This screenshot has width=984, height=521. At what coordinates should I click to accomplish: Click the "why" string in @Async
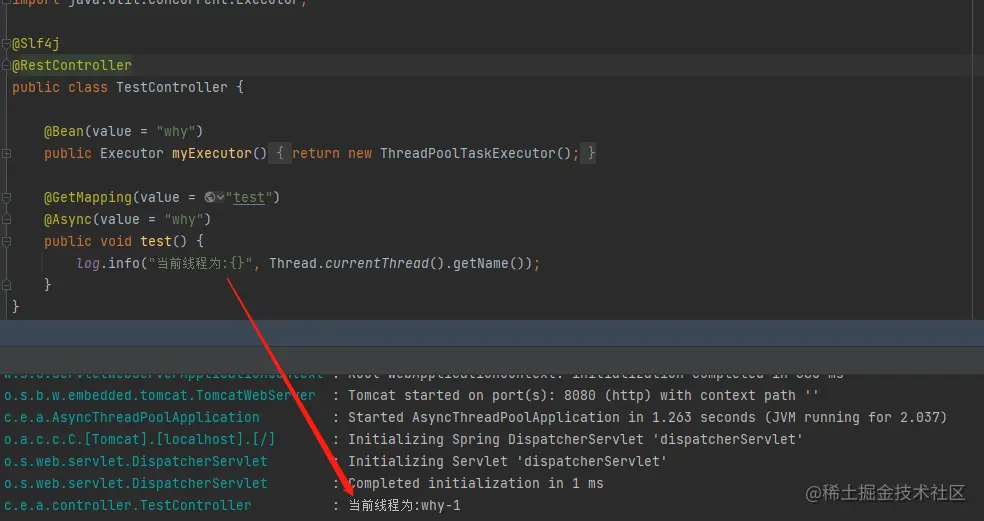[x=184, y=219]
